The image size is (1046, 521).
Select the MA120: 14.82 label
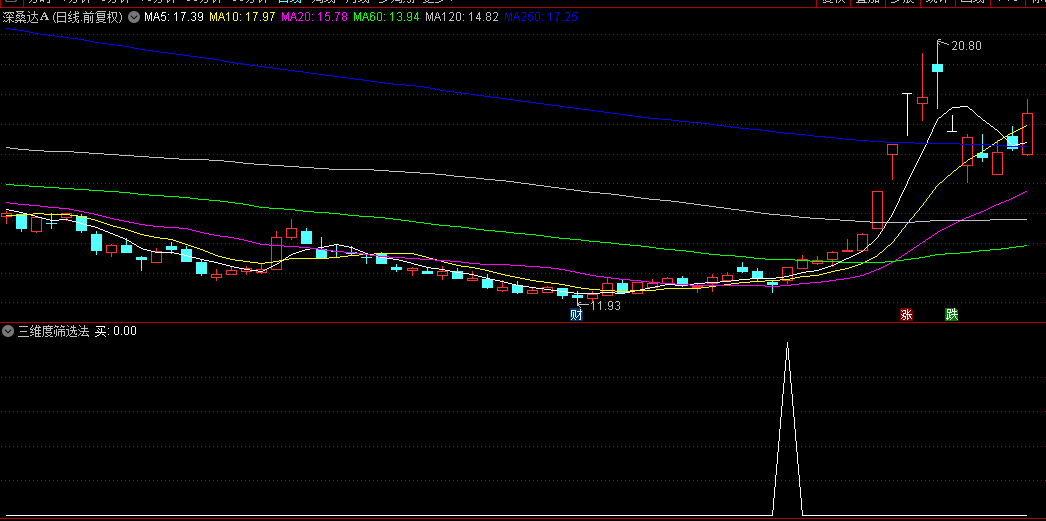pos(462,17)
